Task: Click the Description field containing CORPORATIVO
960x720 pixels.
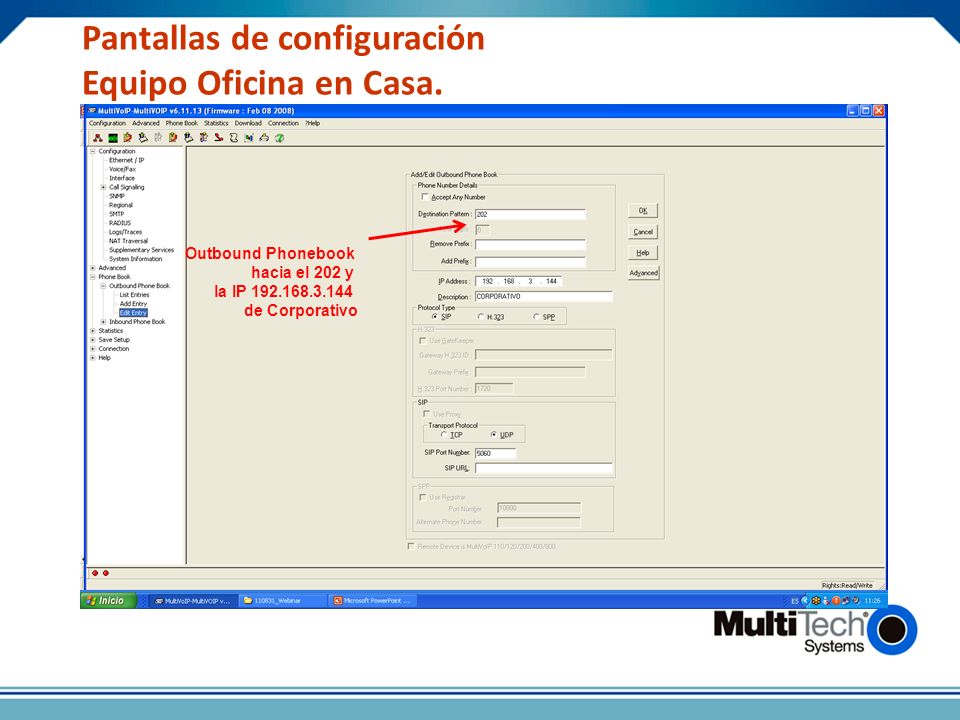Action: (544, 296)
